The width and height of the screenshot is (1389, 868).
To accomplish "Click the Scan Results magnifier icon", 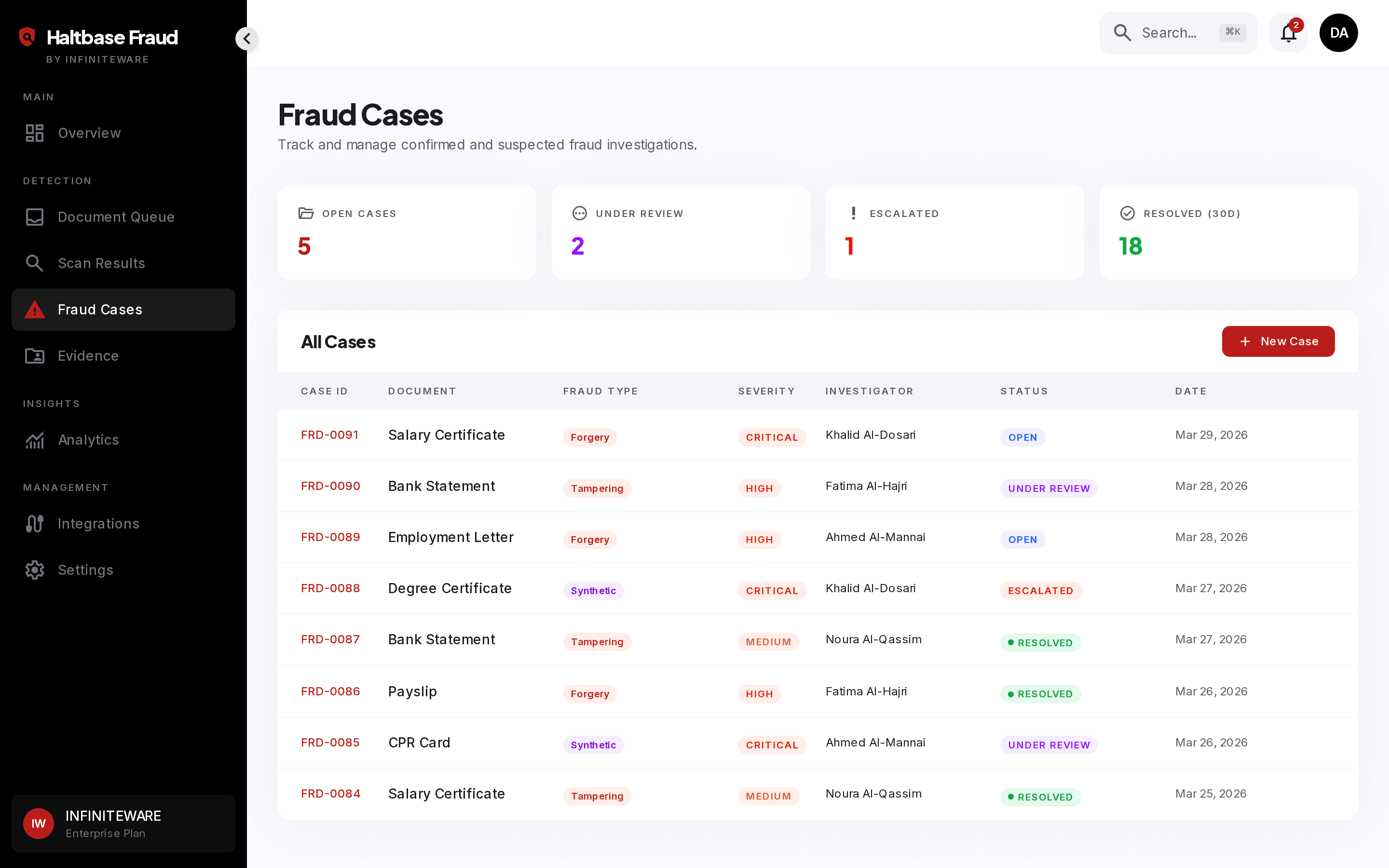I will point(34,263).
